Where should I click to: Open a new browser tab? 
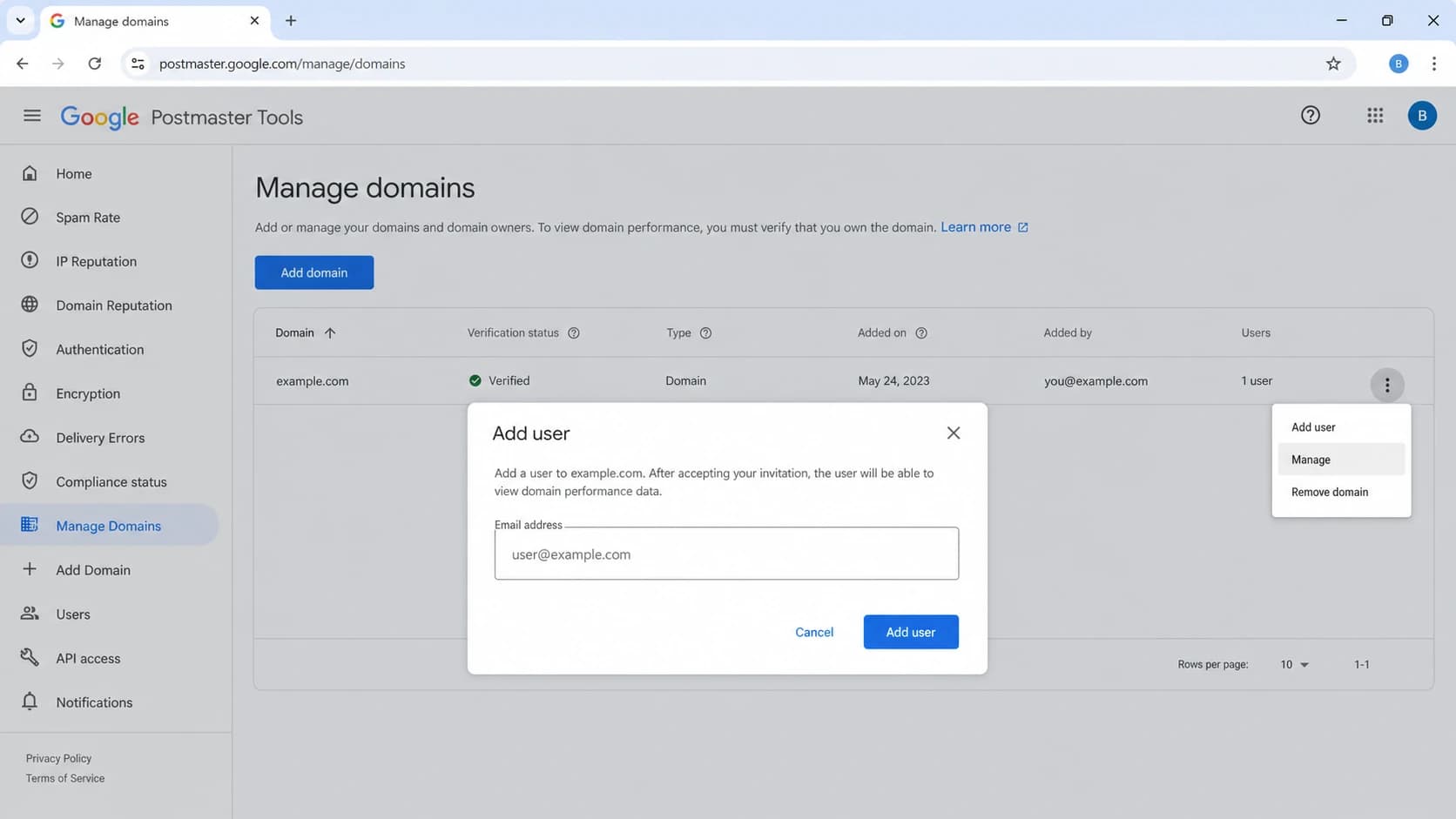(x=291, y=21)
